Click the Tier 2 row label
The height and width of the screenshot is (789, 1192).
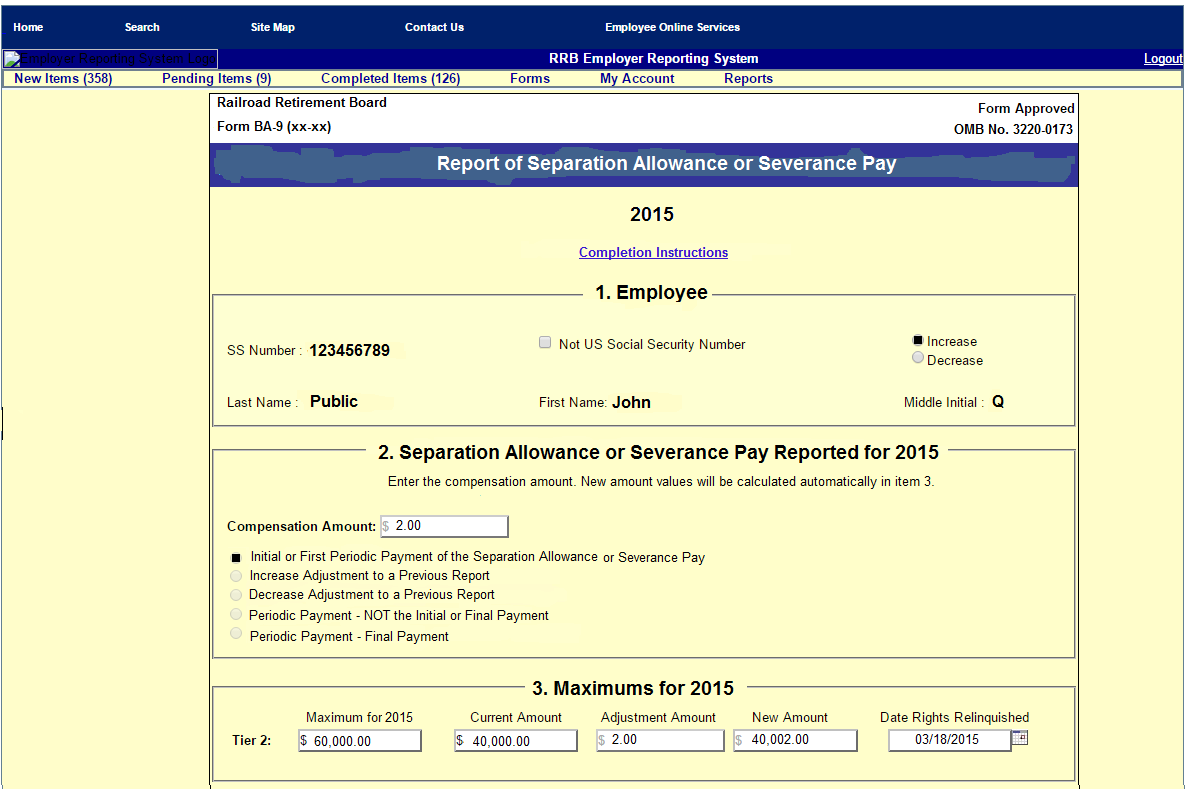[x=252, y=740]
